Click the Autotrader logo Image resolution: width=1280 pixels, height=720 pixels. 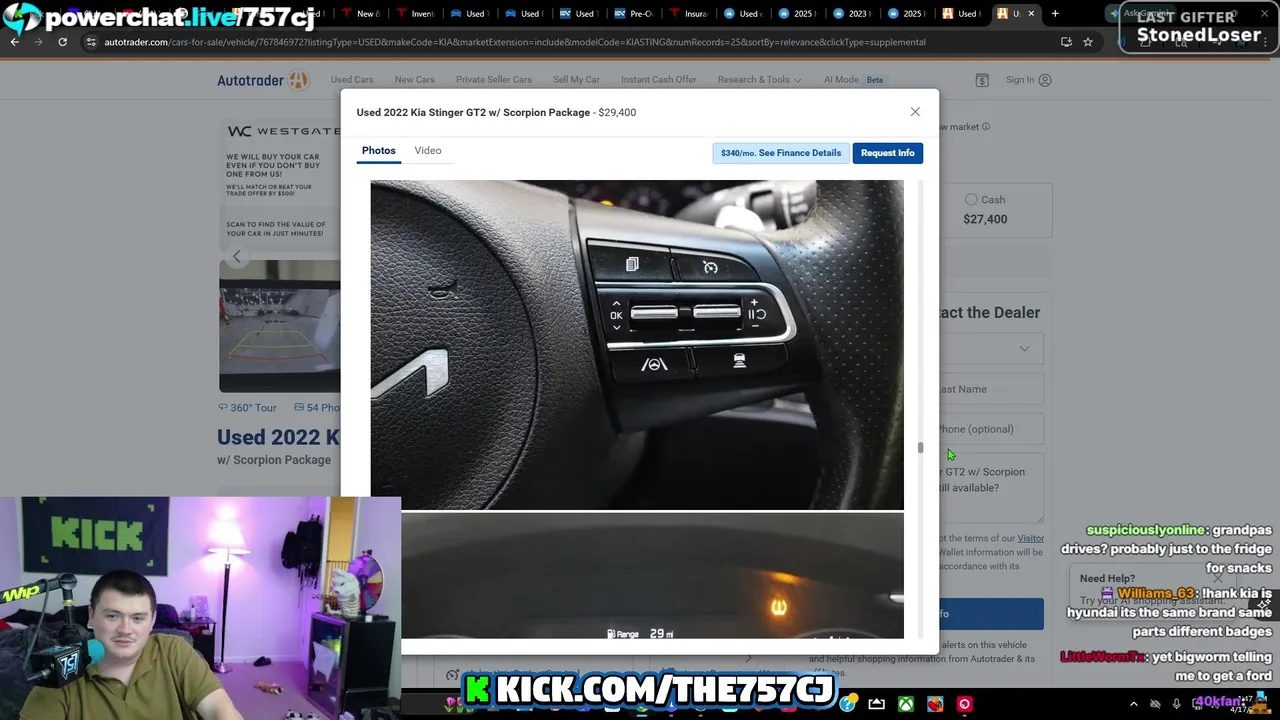click(263, 80)
